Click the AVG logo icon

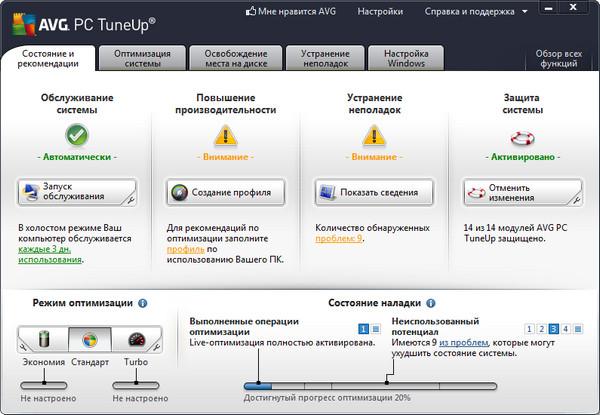24,25
